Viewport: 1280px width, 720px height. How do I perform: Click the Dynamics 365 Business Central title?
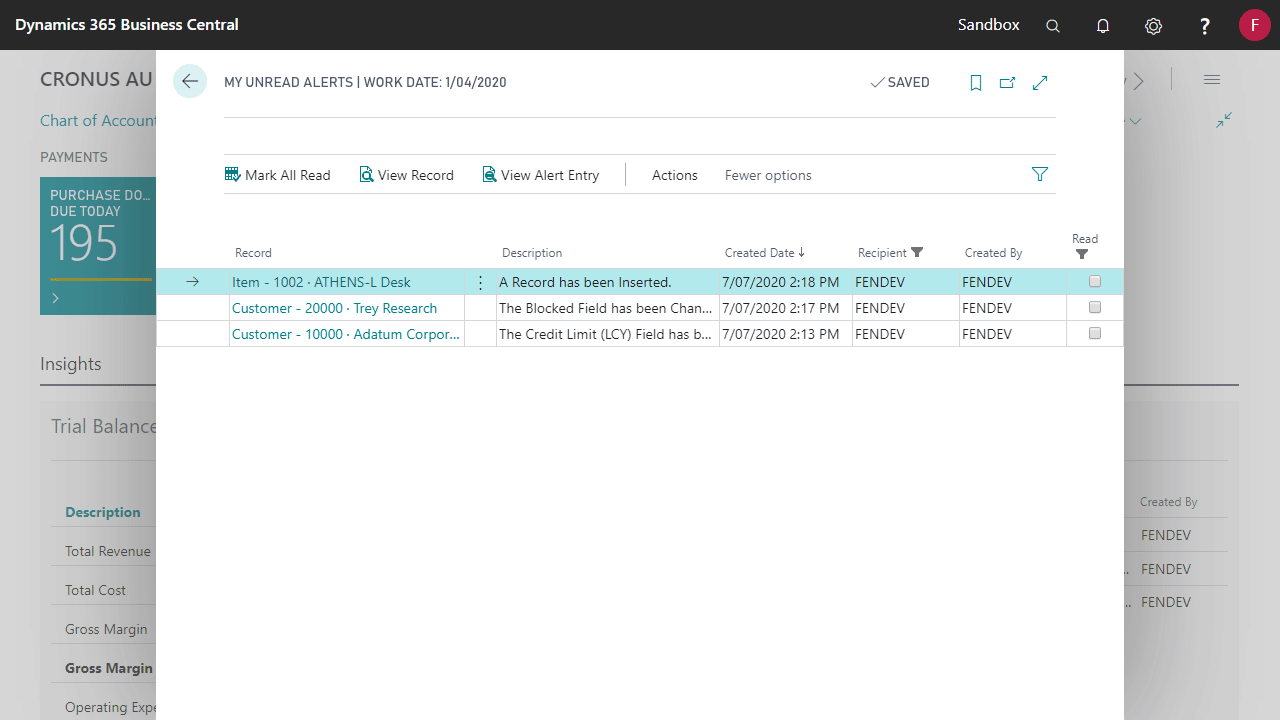tap(127, 25)
